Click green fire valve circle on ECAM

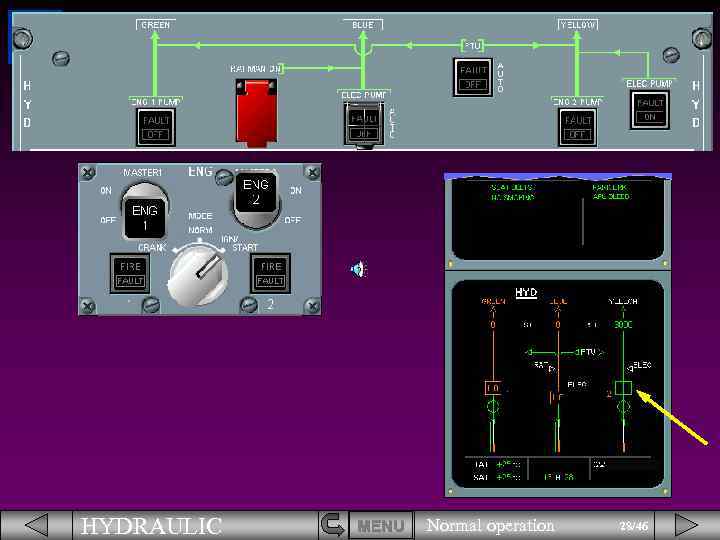click(x=493, y=406)
